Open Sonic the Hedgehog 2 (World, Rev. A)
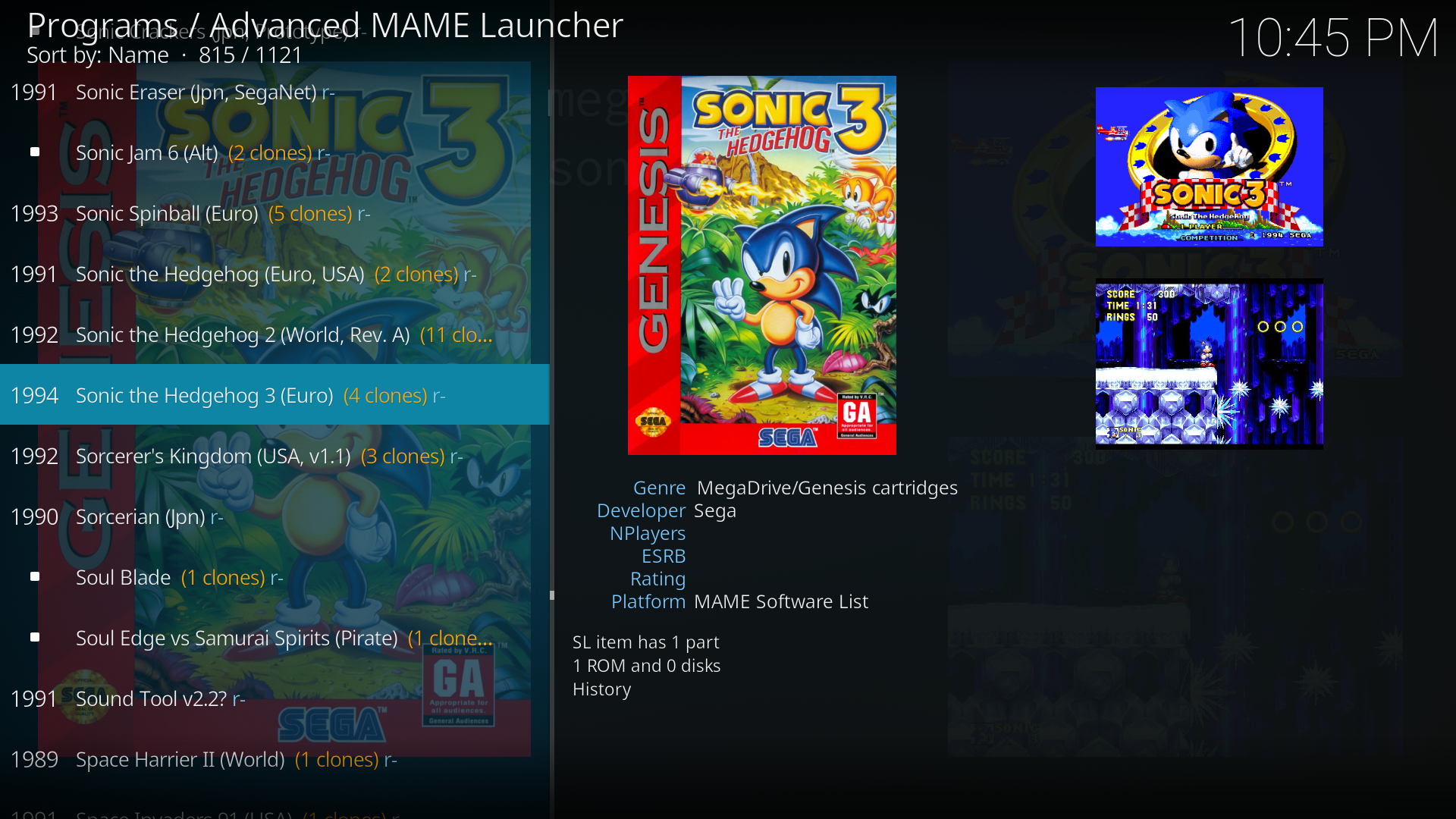This screenshot has width=1456, height=819. pyautogui.click(x=243, y=334)
